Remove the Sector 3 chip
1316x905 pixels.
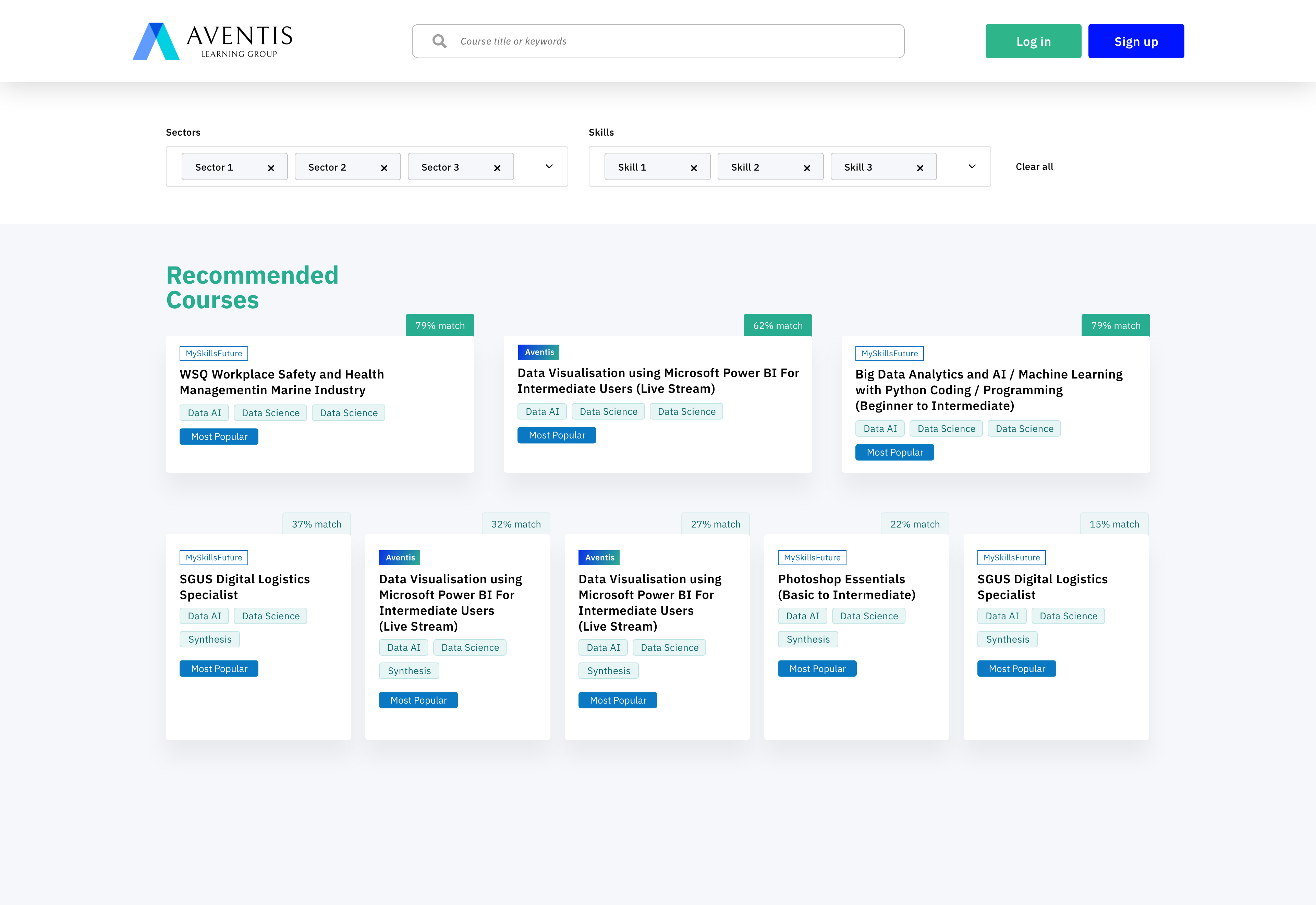(x=497, y=168)
